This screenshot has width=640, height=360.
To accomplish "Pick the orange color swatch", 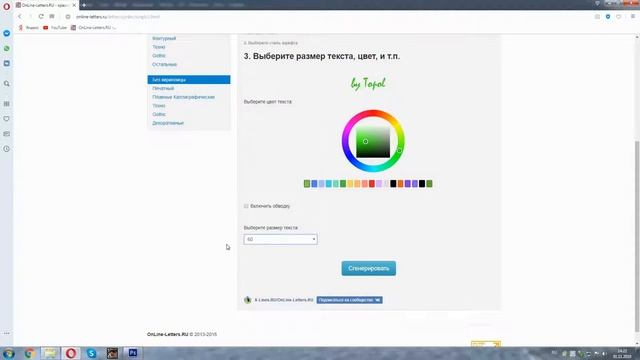I will [400, 184].
